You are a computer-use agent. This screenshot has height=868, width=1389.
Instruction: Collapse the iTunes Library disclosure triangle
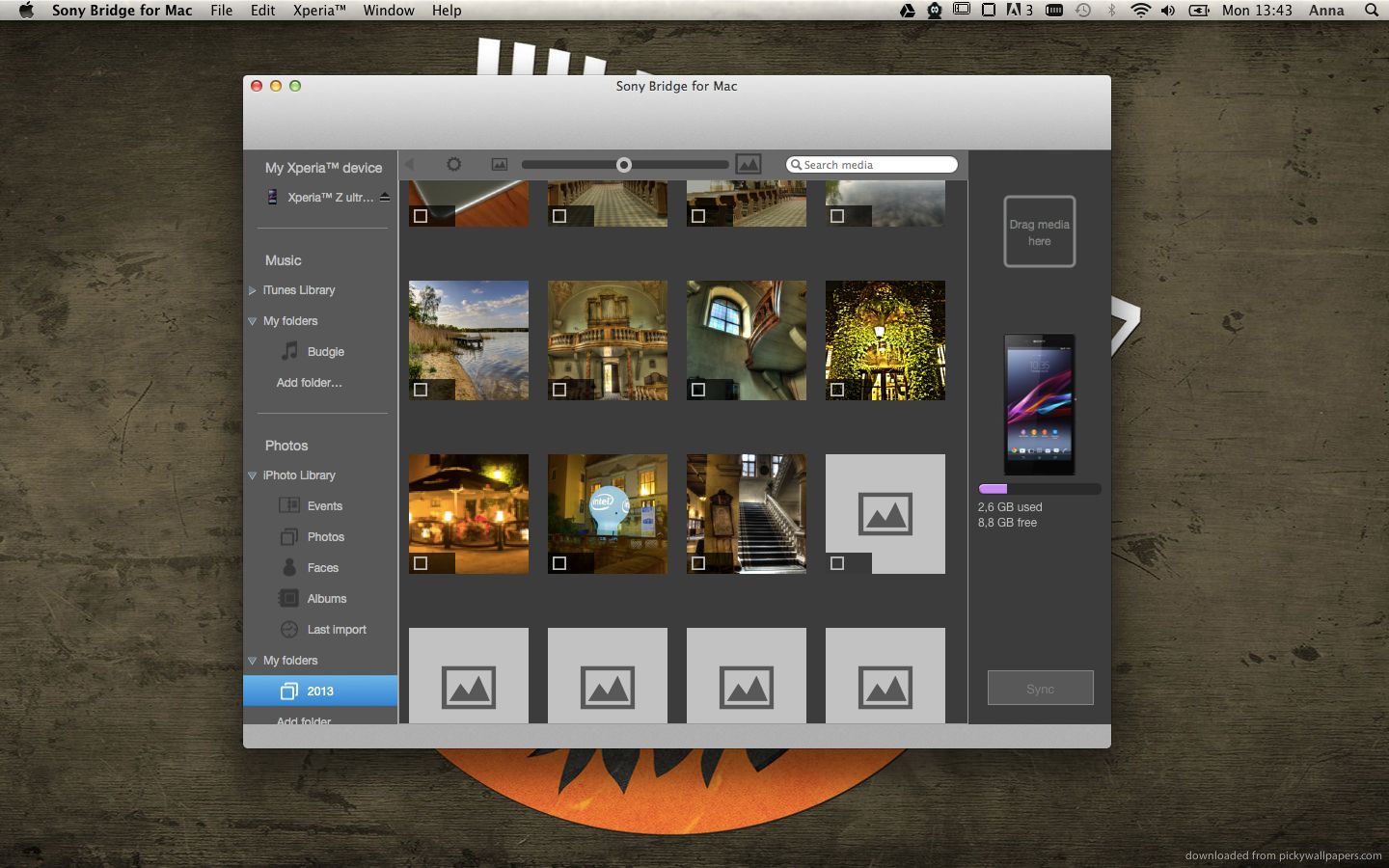[252, 290]
